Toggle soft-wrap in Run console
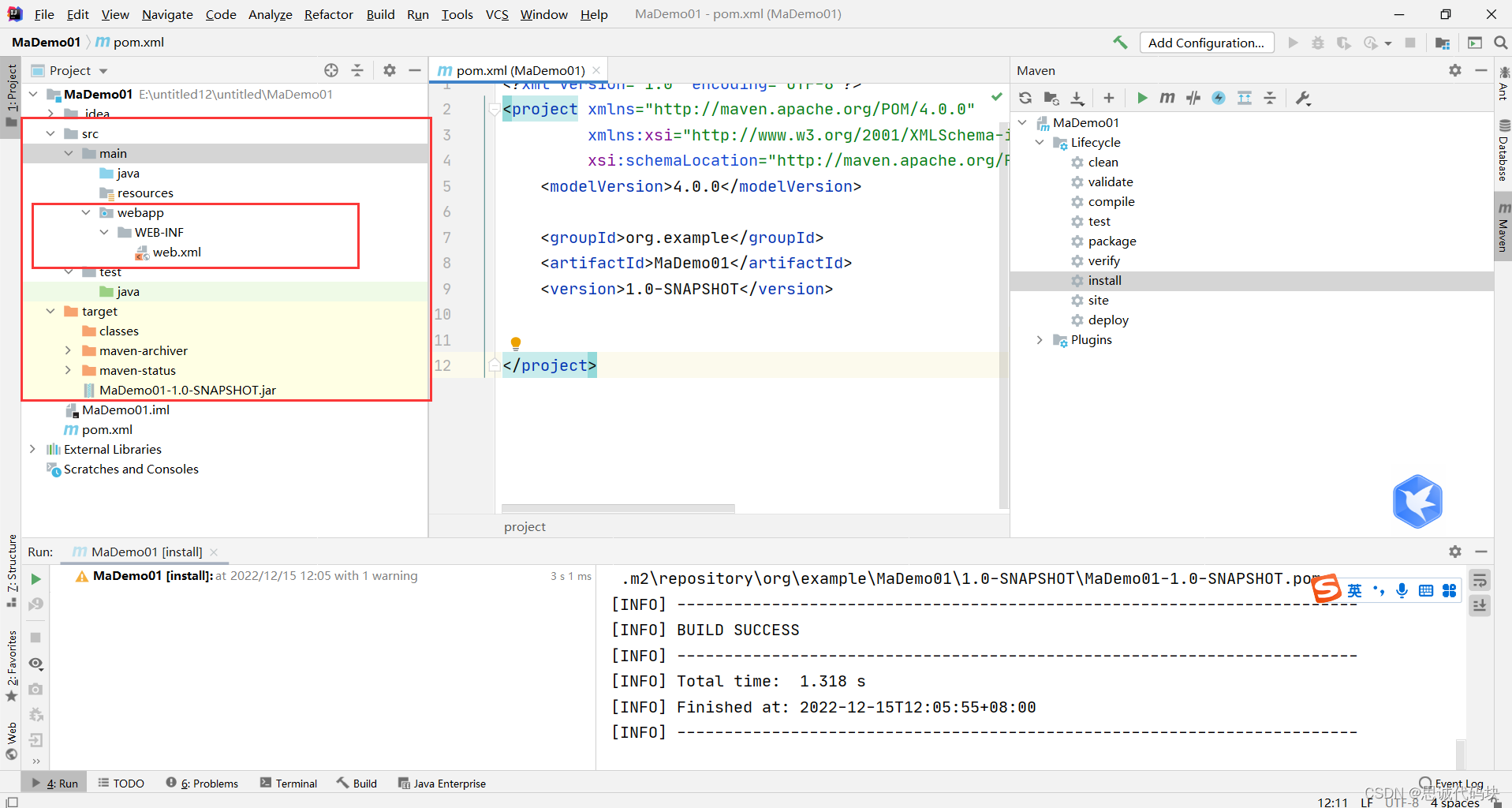 (x=1480, y=581)
